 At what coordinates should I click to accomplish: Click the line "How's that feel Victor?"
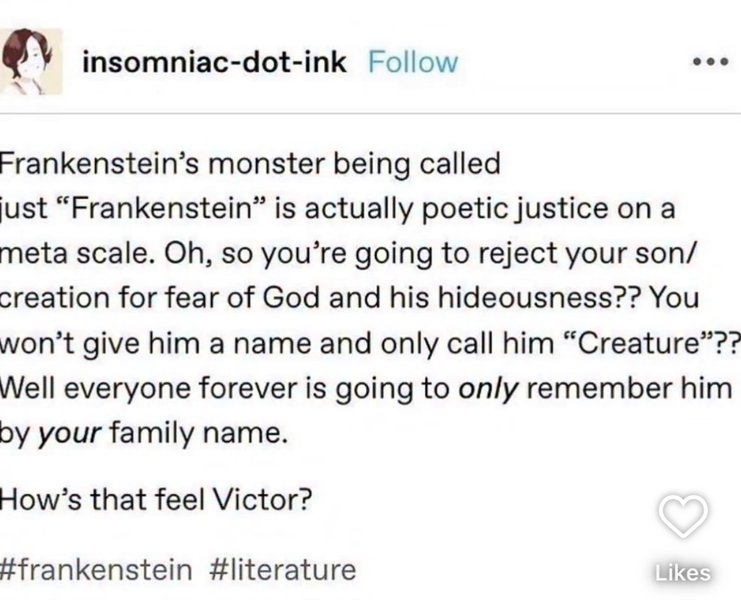tap(156, 499)
